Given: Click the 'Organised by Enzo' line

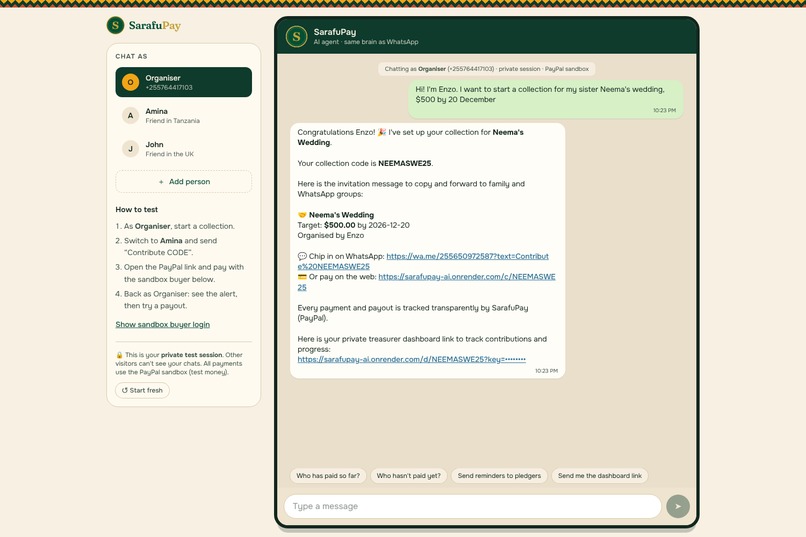Looking at the screenshot, I should click(x=331, y=235).
